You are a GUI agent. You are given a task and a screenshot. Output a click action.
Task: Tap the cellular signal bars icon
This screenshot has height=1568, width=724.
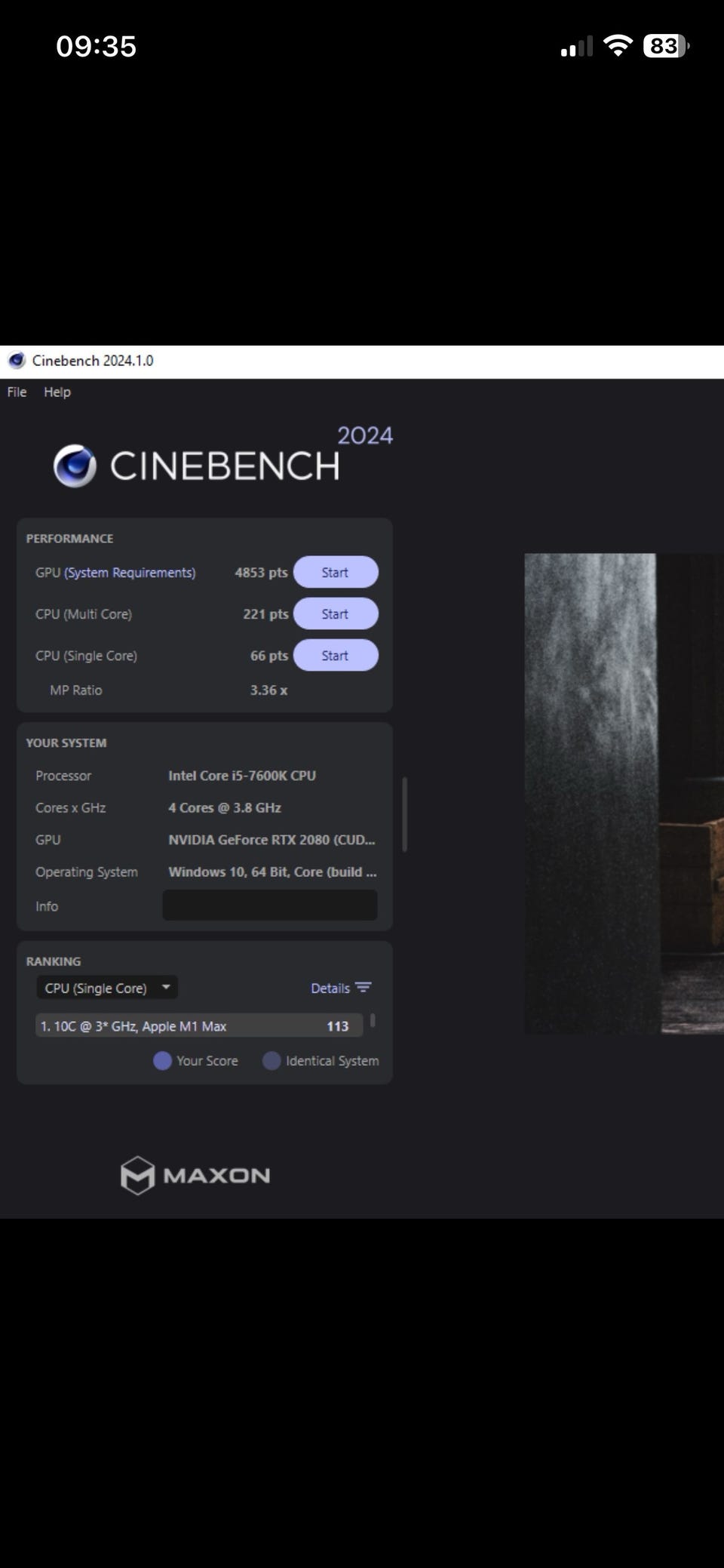point(577,47)
